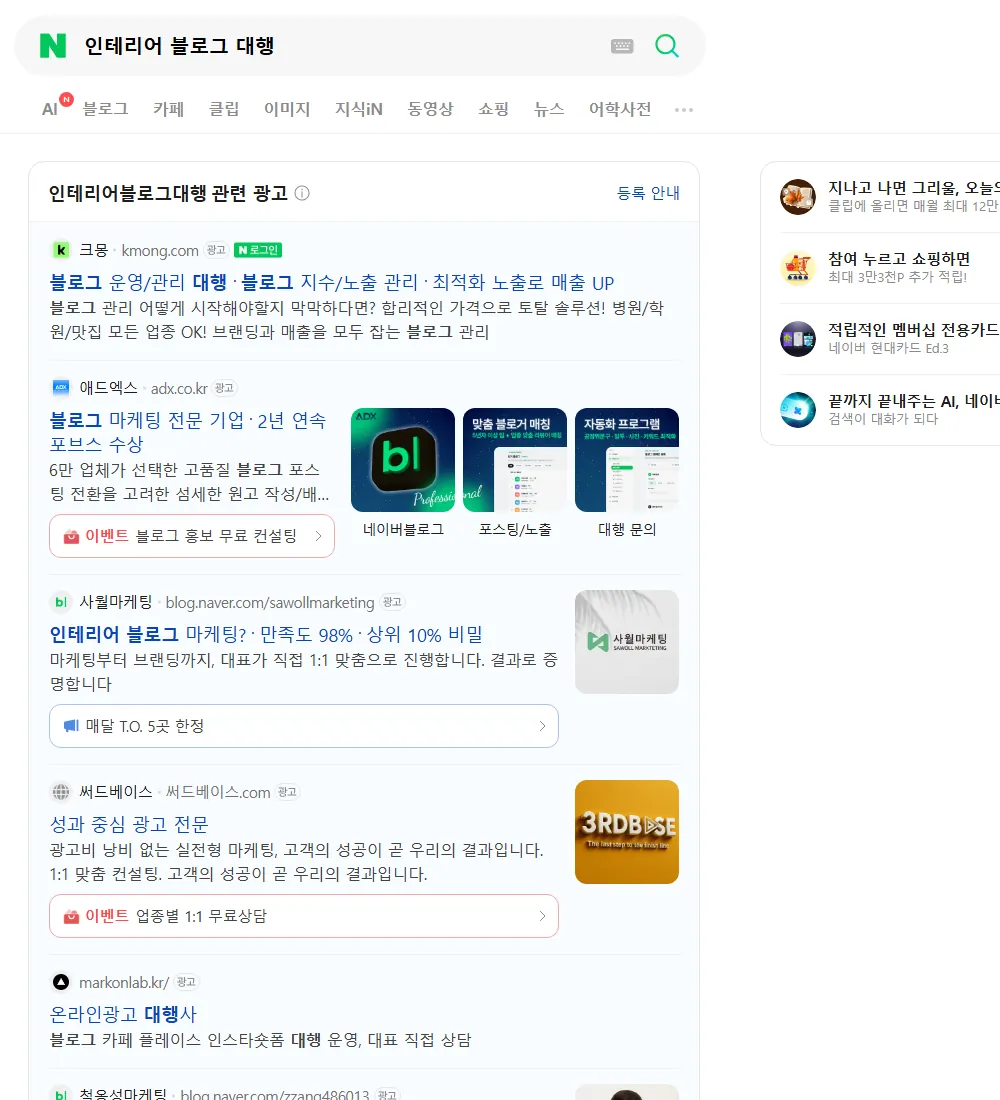Click the kmong.com URL
This screenshot has height=1100, width=1000.
point(160,250)
